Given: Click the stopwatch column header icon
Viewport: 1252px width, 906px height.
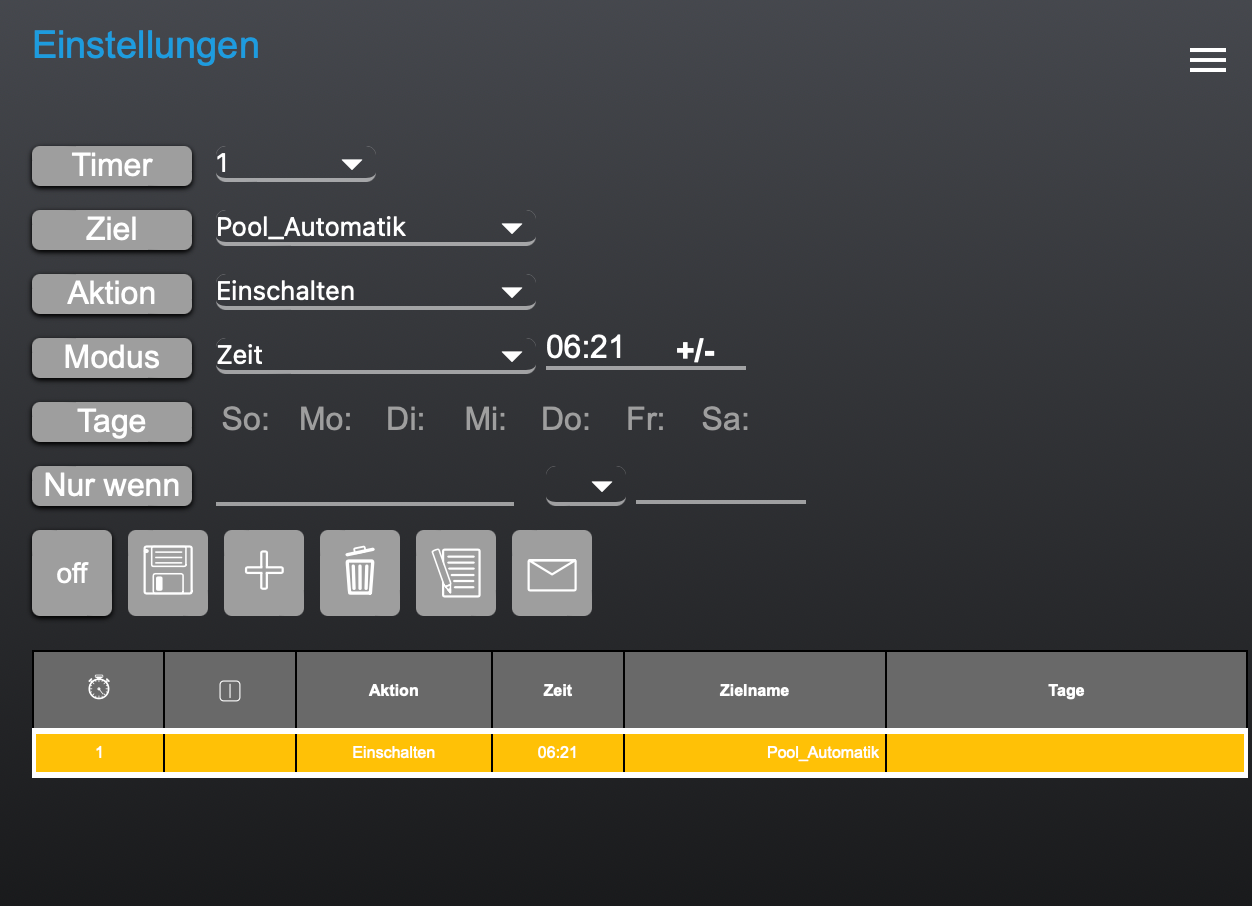Looking at the screenshot, I should tap(99, 689).
